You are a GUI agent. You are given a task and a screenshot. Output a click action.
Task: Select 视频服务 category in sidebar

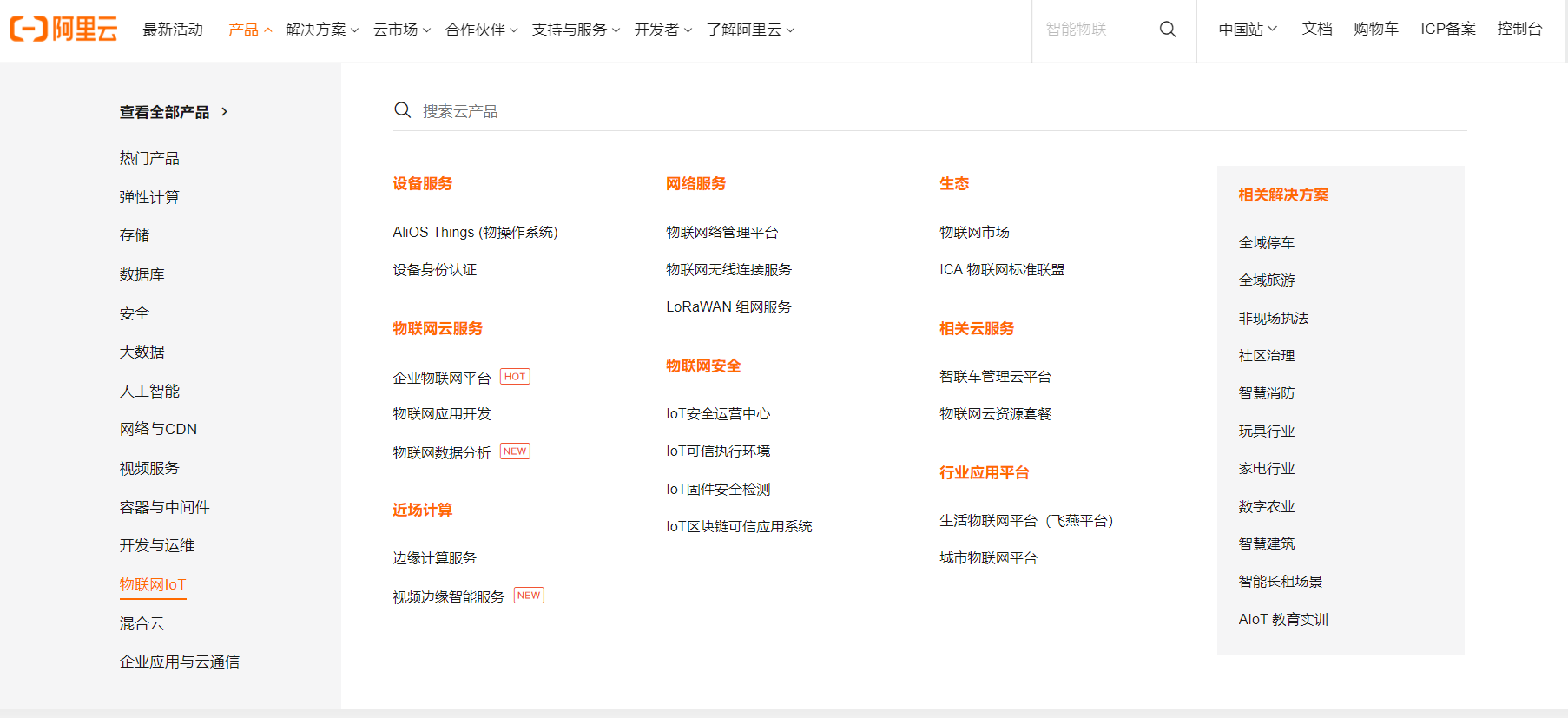click(x=149, y=468)
